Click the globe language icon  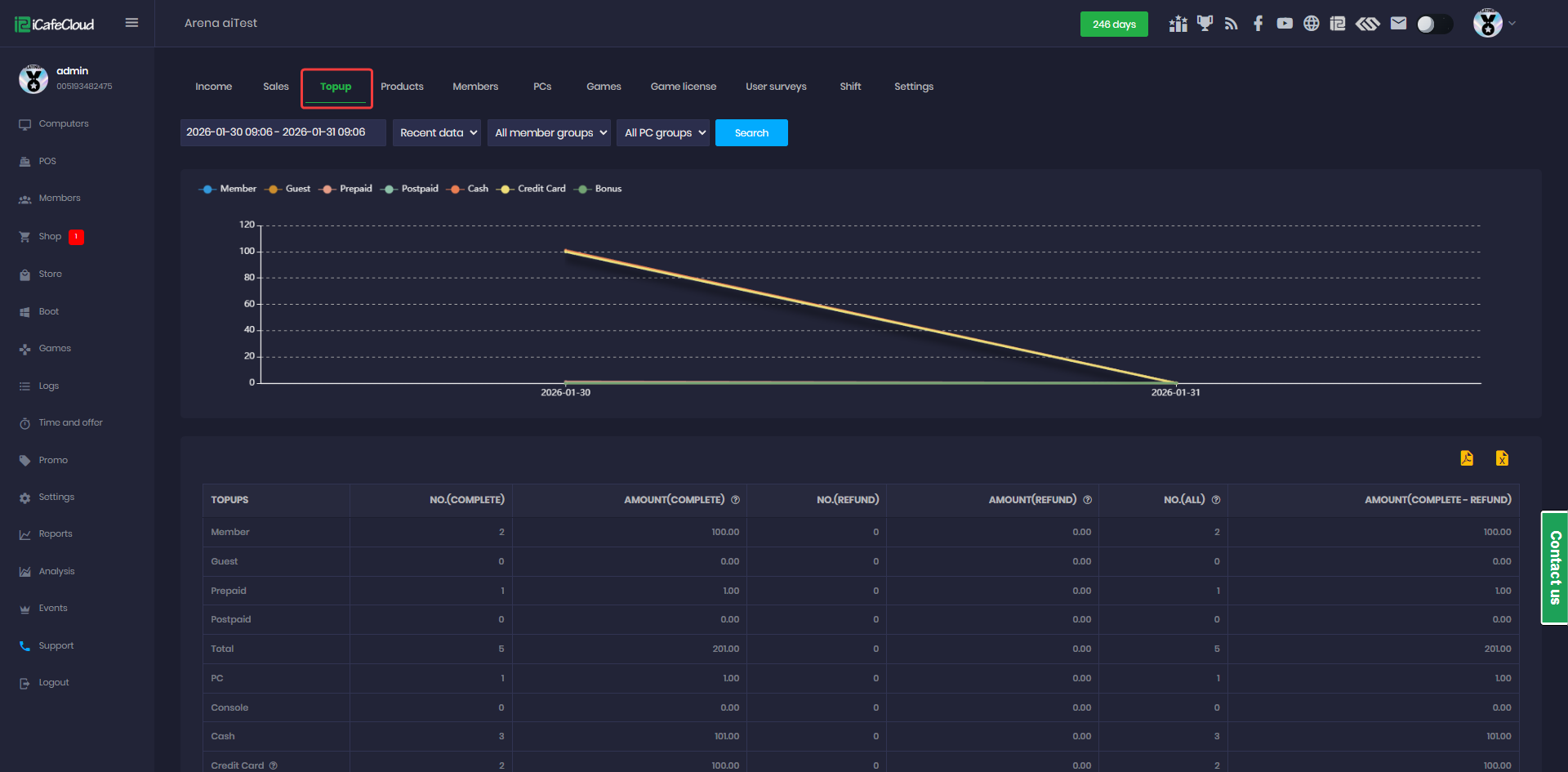1312,24
